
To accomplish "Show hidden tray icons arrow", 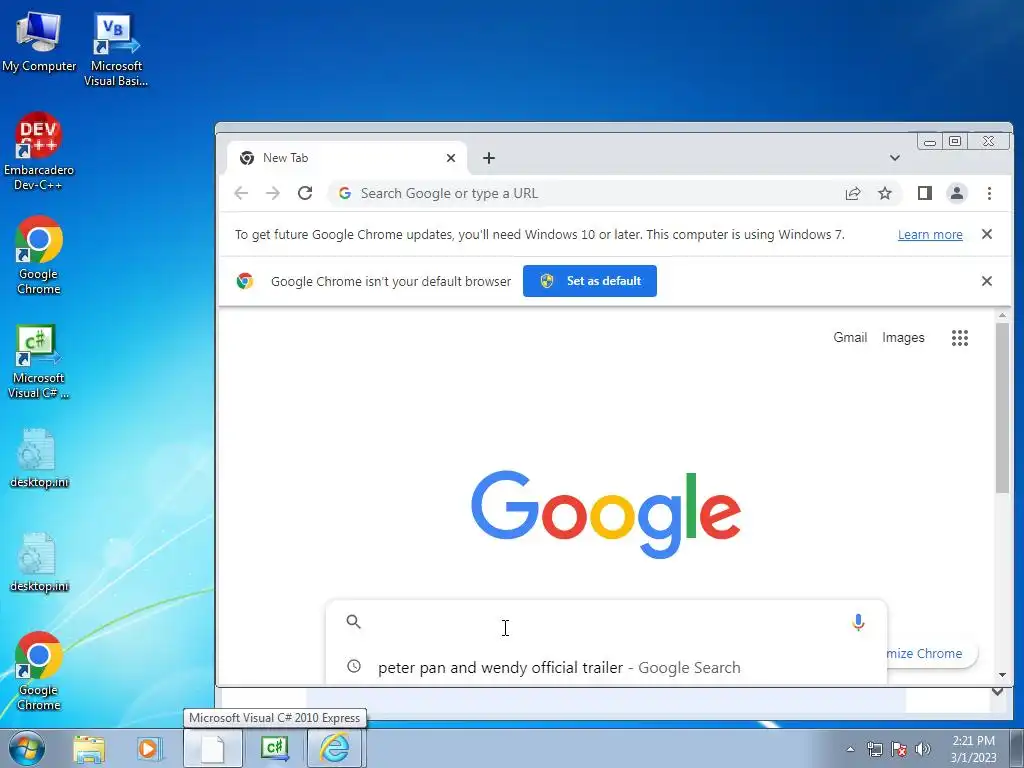I will pyautogui.click(x=850, y=750).
